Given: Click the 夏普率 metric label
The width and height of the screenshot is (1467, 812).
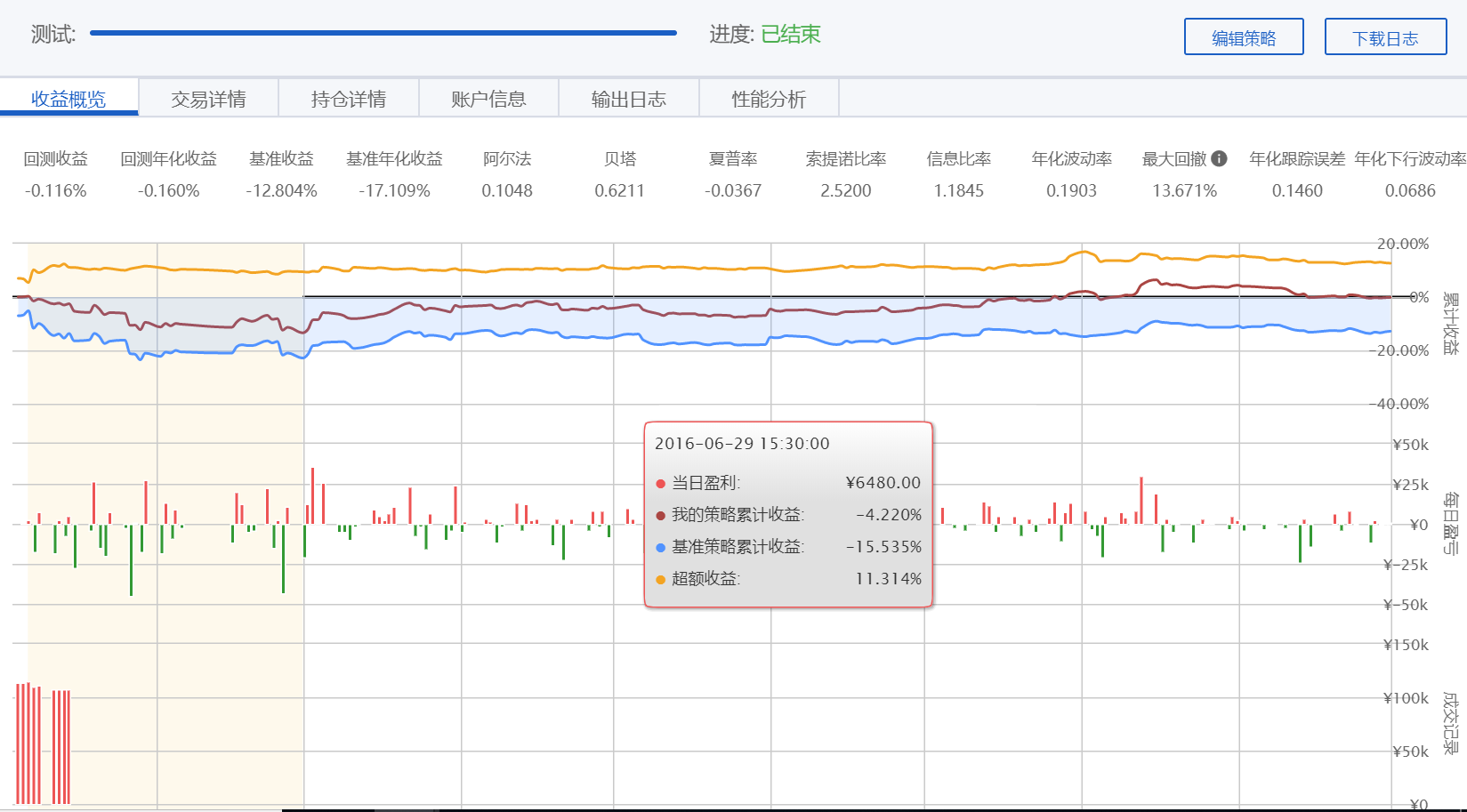Looking at the screenshot, I should [732, 158].
